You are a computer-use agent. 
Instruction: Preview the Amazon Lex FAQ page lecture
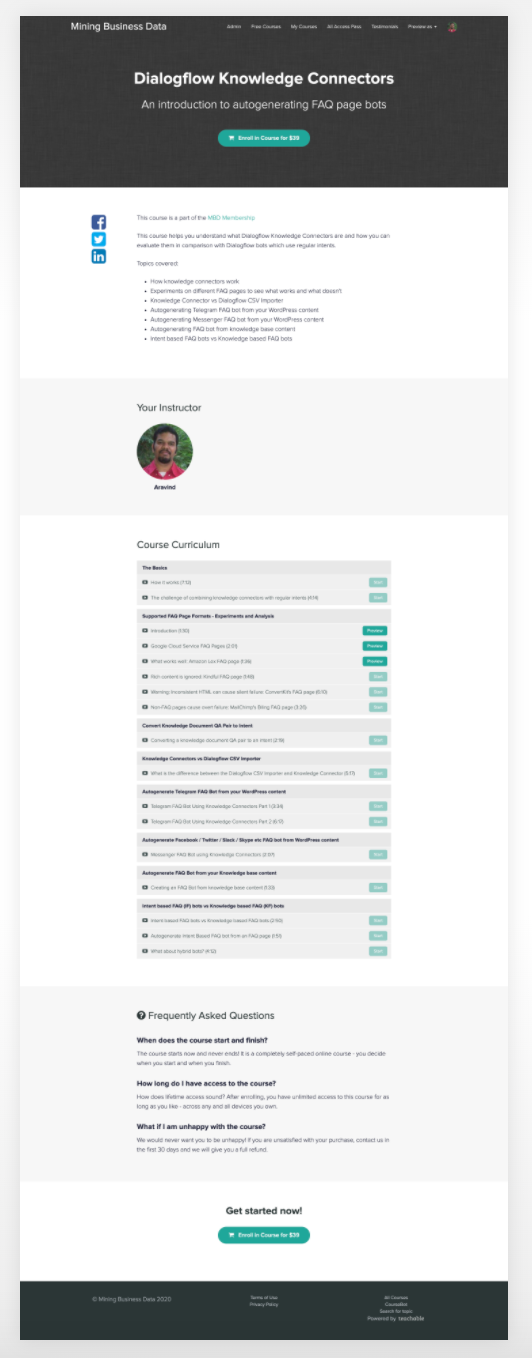tap(375, 661)
